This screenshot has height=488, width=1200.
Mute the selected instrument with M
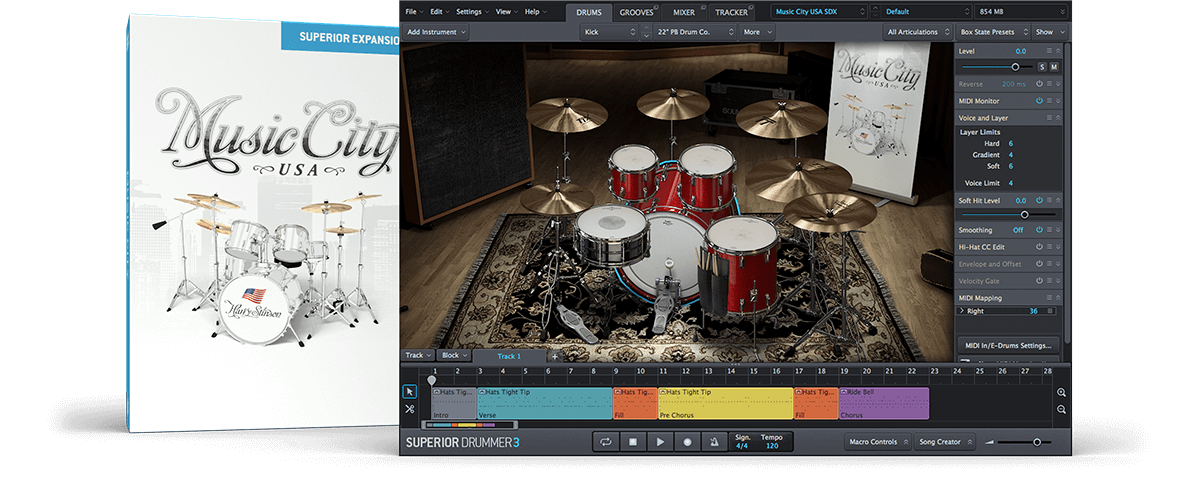click(x=1054, y=66)
